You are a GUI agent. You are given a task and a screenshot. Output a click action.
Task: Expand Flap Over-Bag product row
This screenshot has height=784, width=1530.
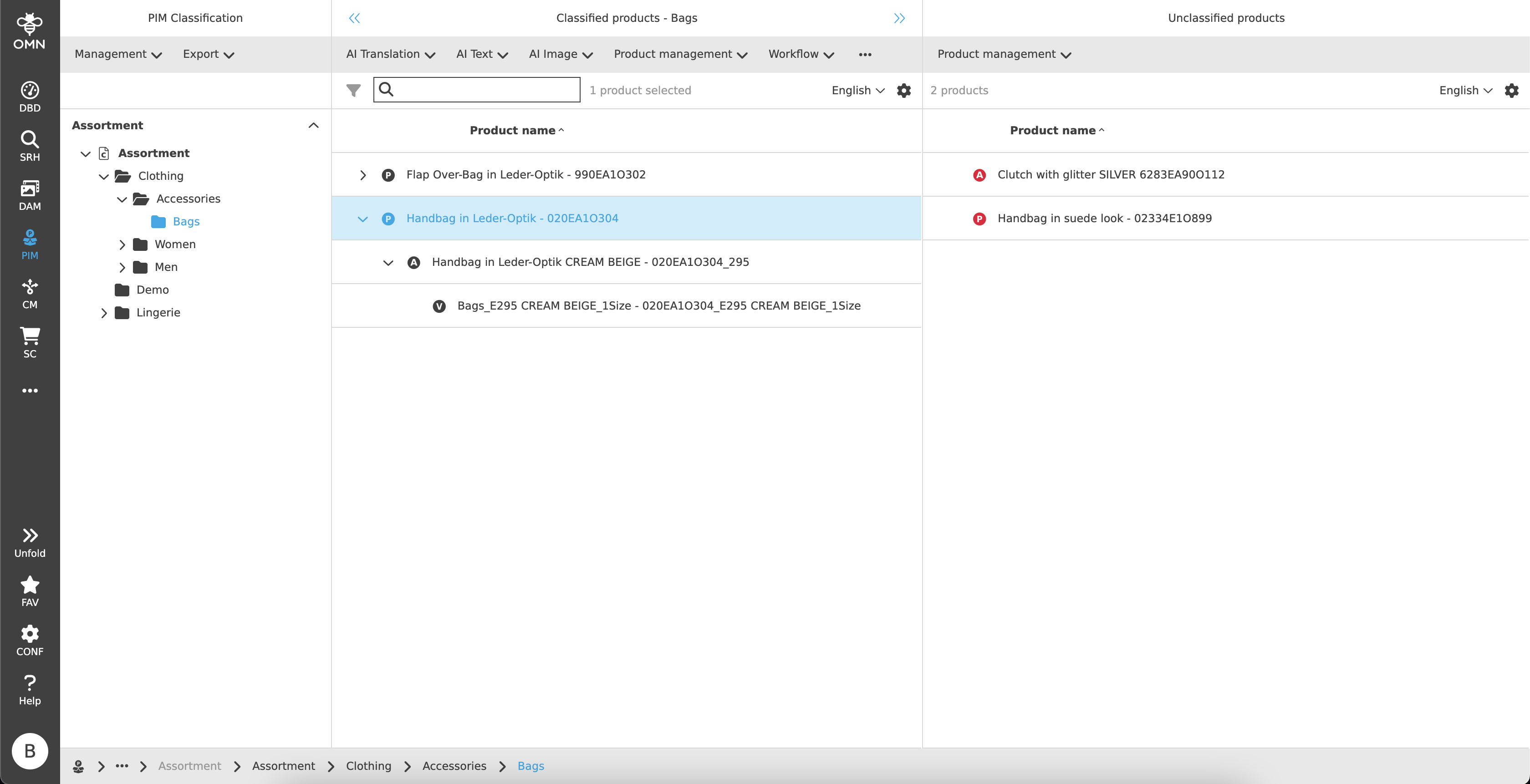[x=363, y=175]
